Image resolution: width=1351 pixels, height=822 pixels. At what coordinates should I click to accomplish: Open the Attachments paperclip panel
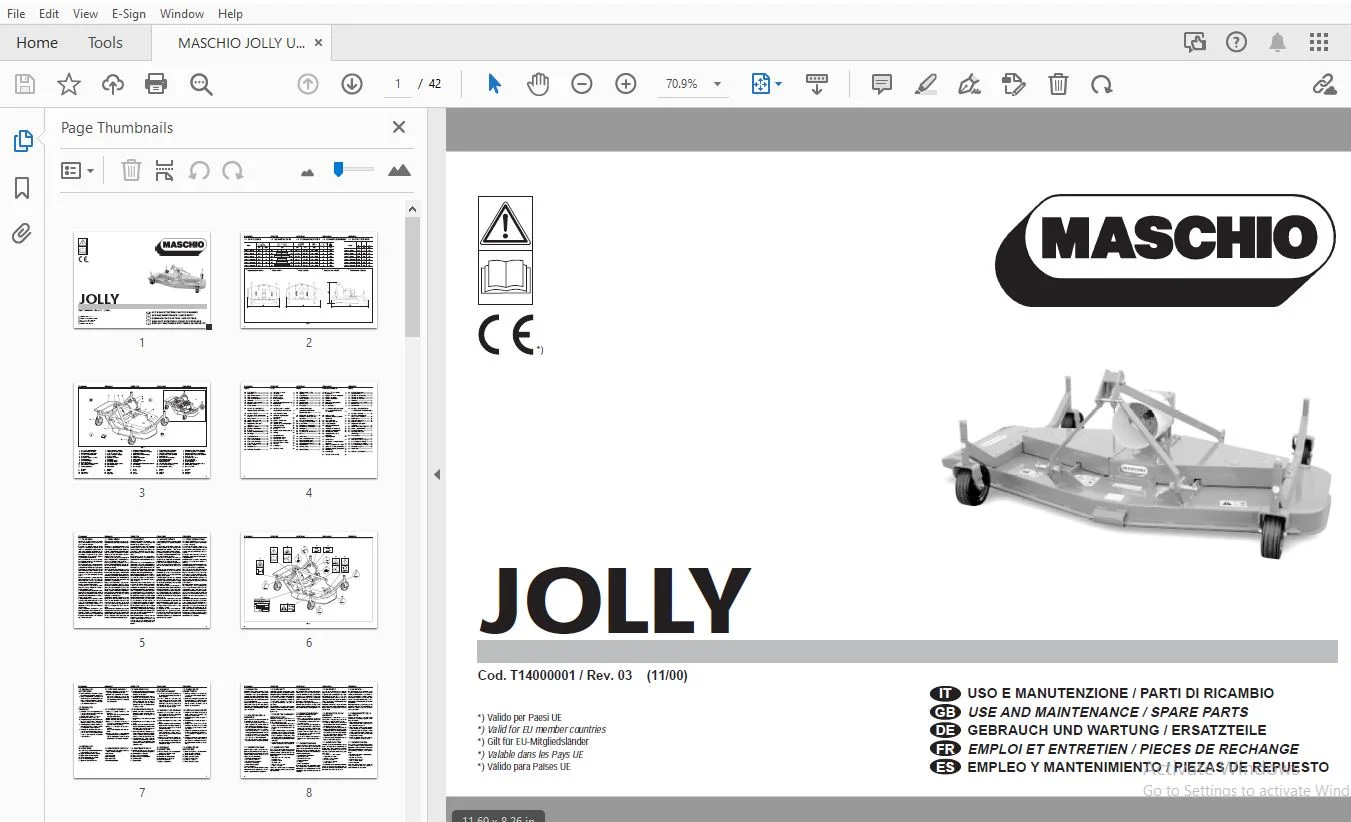click(22, 234)
